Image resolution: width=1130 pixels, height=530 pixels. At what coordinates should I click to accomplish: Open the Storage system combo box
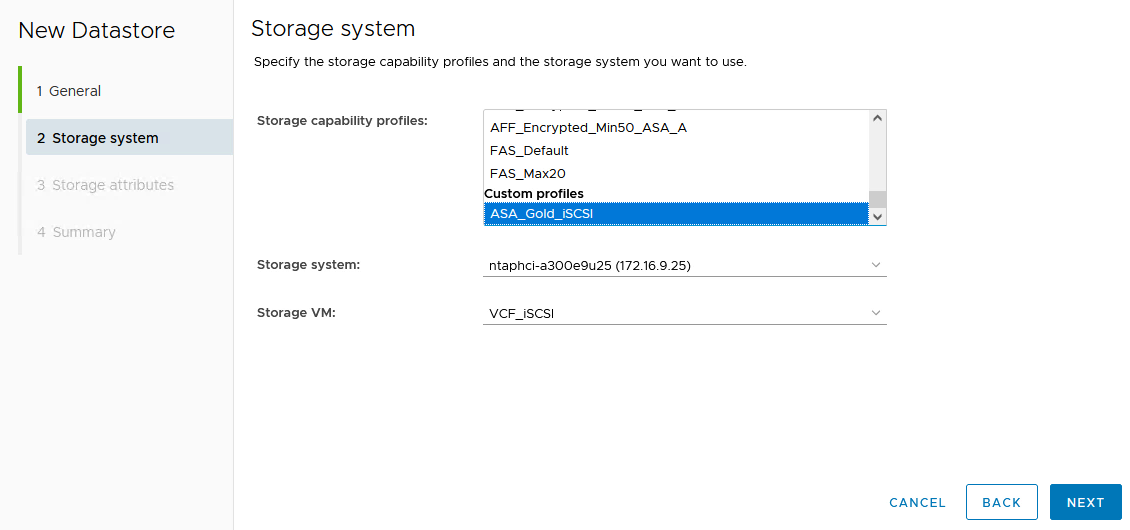point(684,266)
